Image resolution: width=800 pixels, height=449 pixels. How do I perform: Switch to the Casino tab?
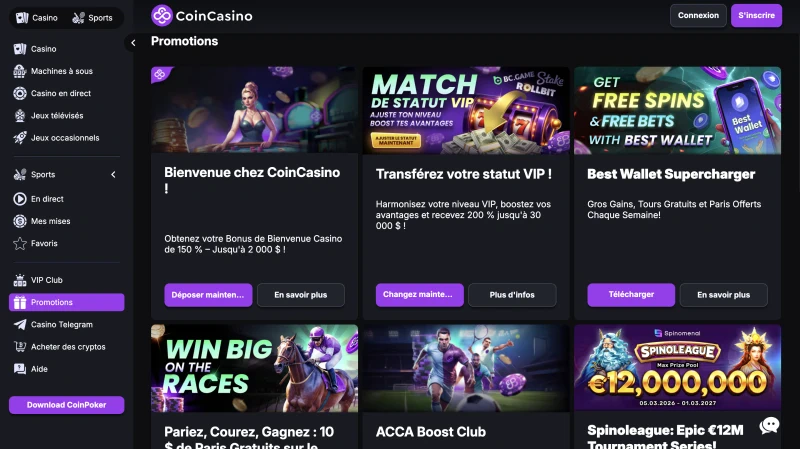click(38, 18)
